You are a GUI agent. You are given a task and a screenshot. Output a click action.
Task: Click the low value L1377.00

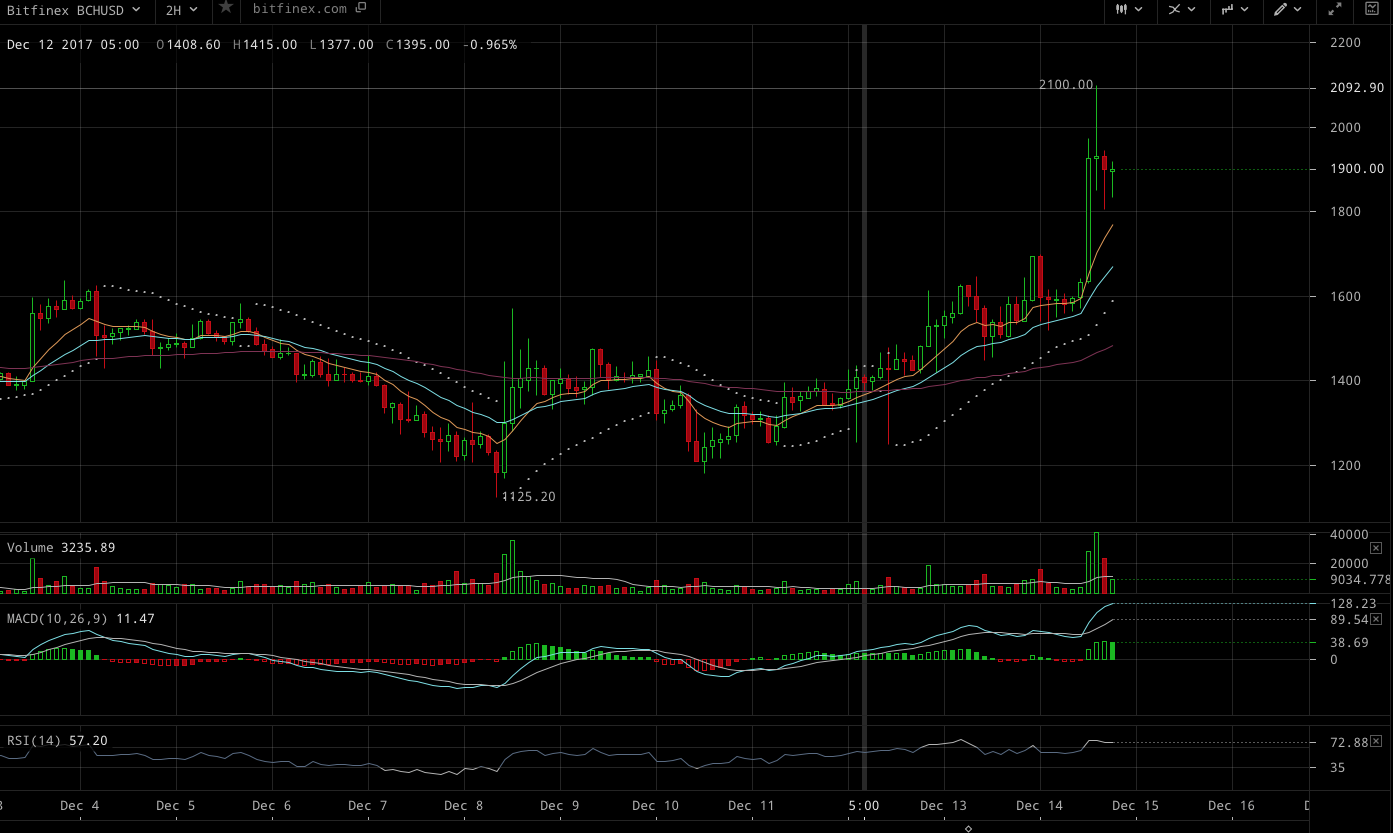pyautogui.click(x=341, y=45)
